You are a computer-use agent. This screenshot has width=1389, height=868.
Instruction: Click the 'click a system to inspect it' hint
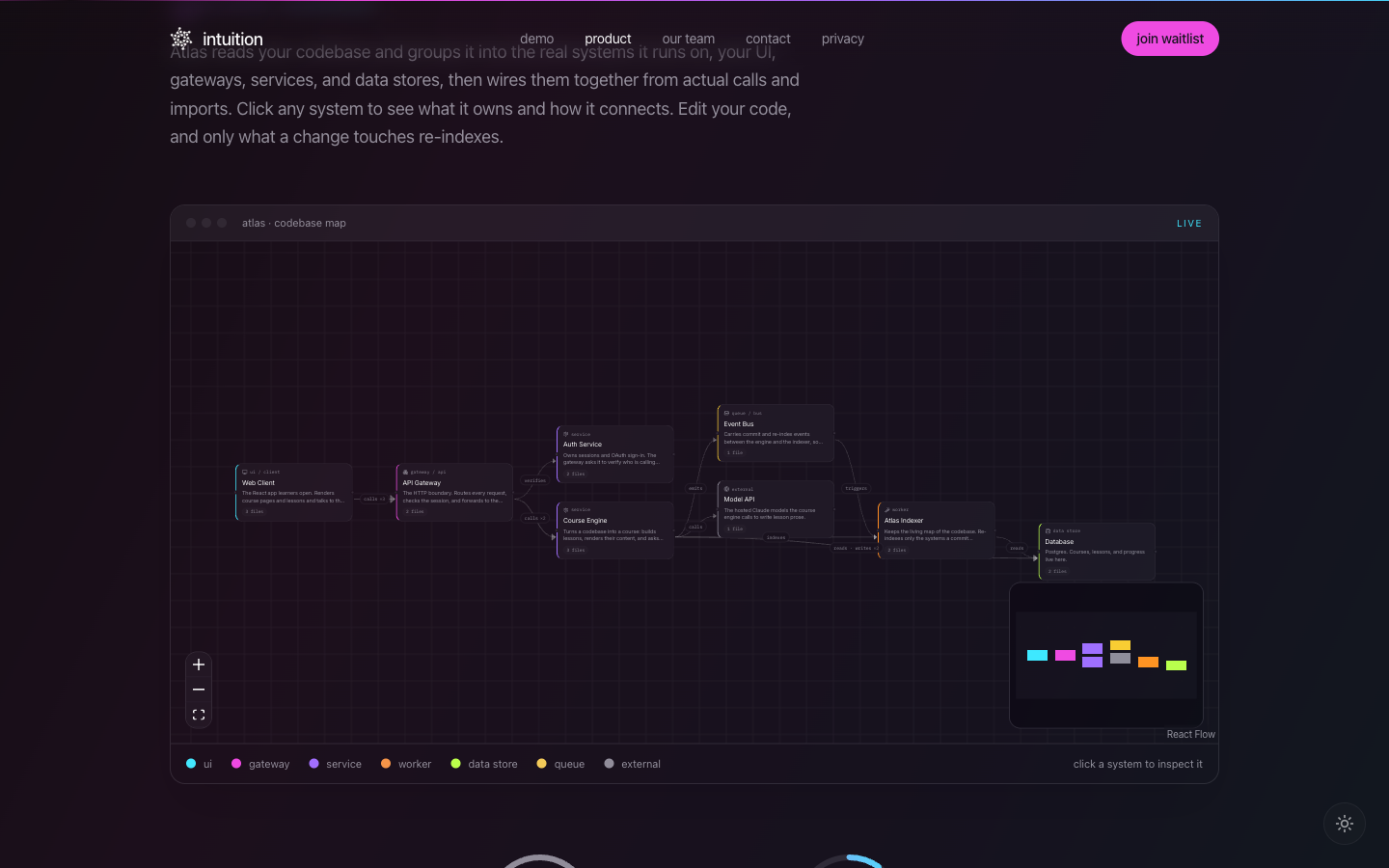tap(1138, 764)
